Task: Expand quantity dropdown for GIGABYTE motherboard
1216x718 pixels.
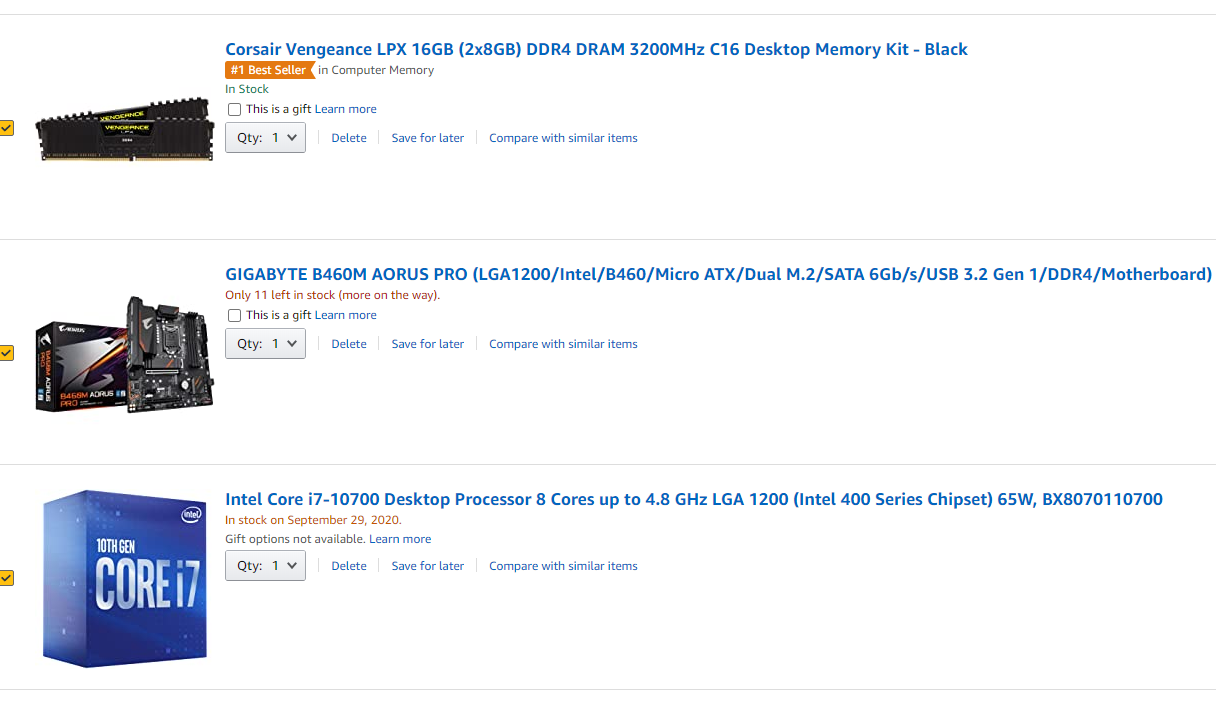Action: (x=265, y=344)
